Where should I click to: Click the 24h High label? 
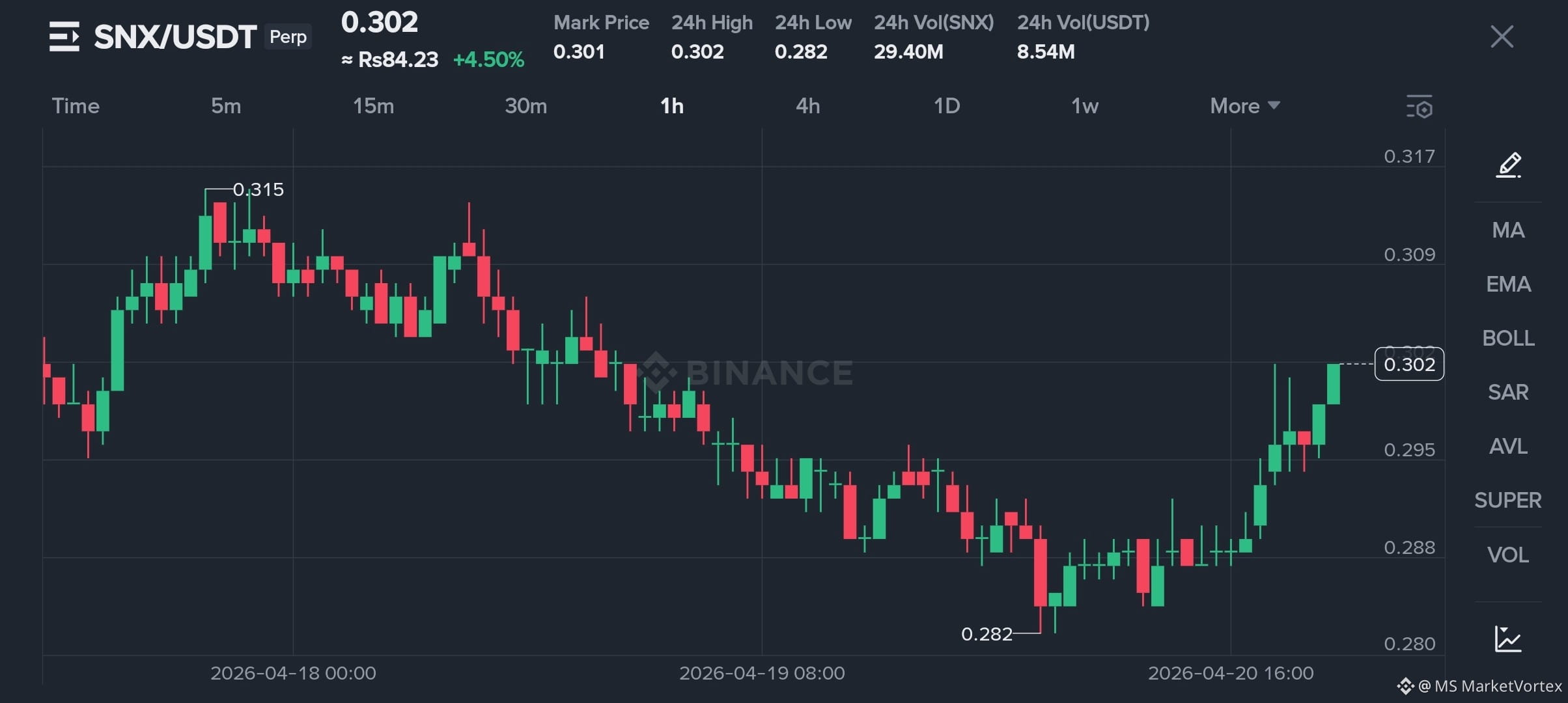[x=712, y=23]
